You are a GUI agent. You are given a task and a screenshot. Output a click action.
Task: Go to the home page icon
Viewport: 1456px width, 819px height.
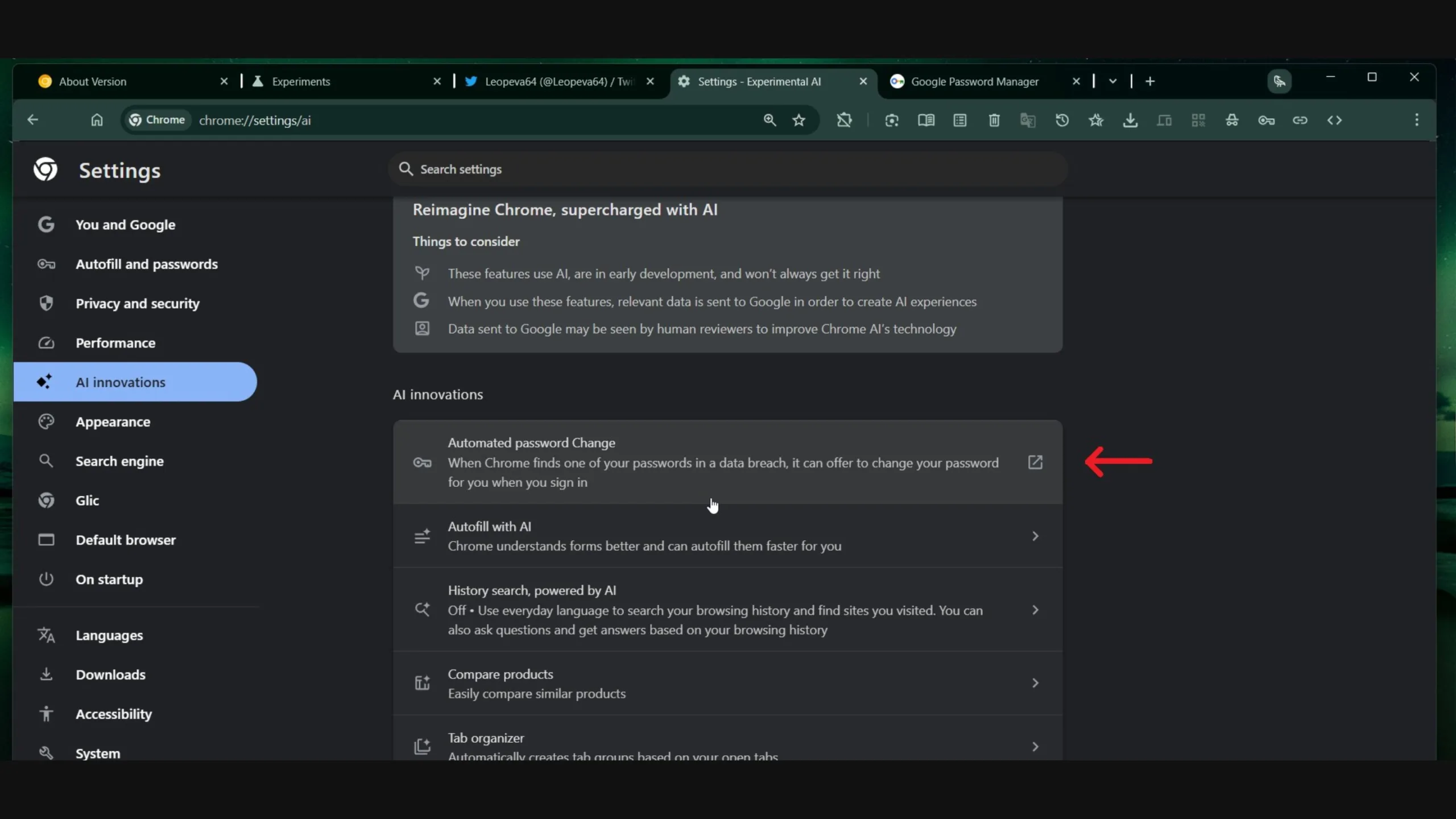(97, 120)
